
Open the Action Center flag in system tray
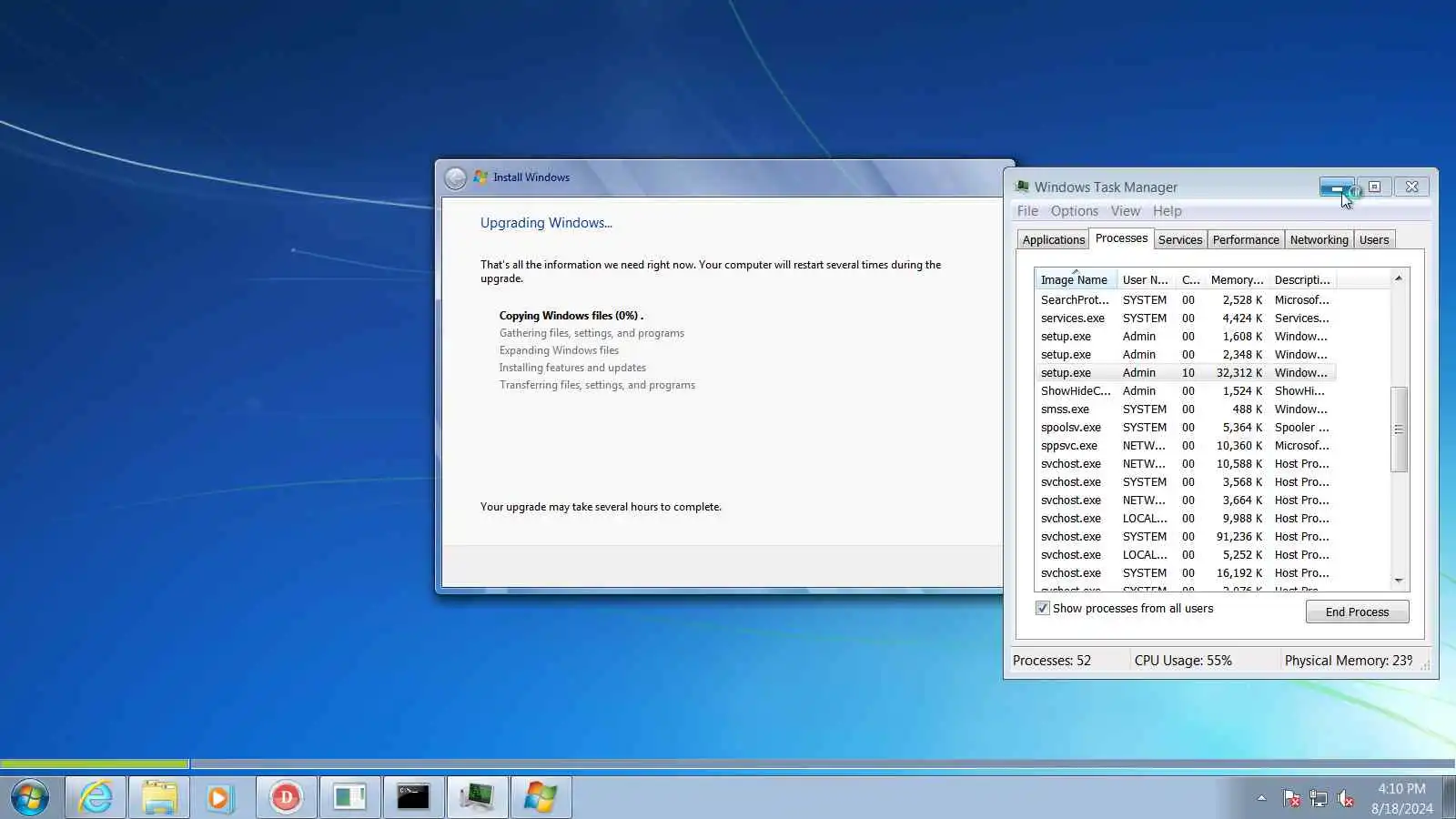tap(1291, 798)
